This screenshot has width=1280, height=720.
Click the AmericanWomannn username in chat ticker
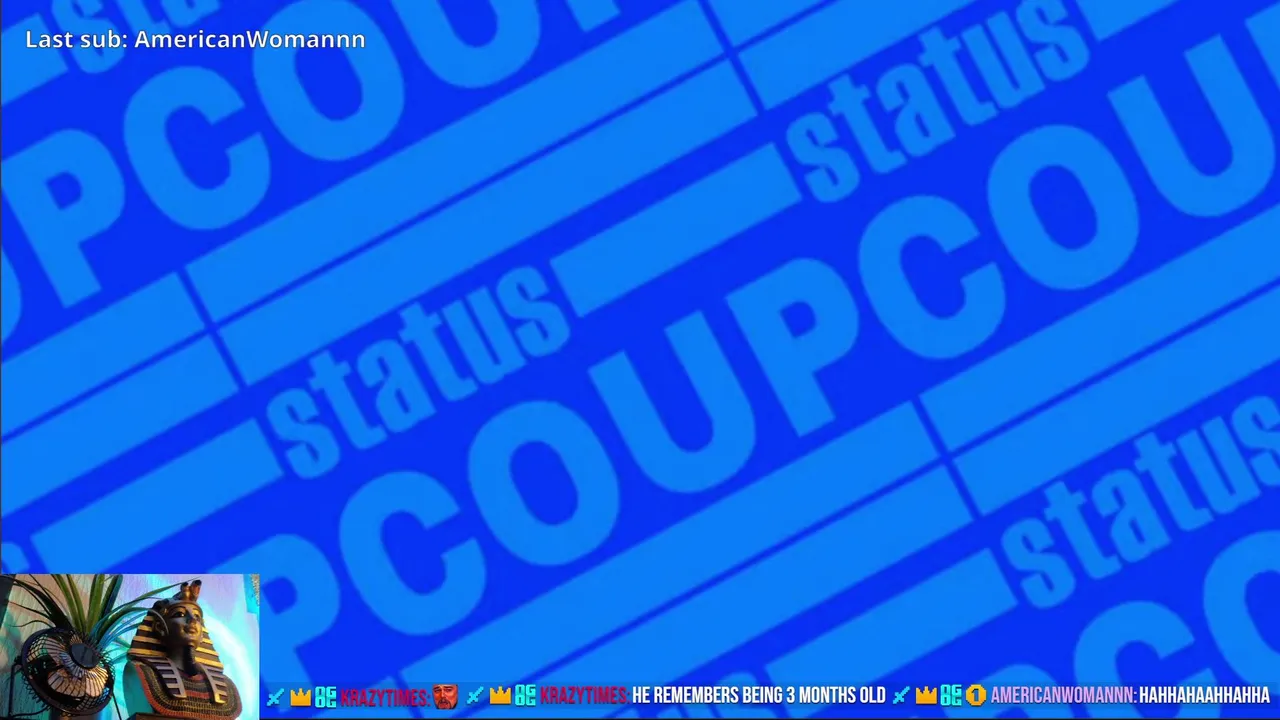1063,695
